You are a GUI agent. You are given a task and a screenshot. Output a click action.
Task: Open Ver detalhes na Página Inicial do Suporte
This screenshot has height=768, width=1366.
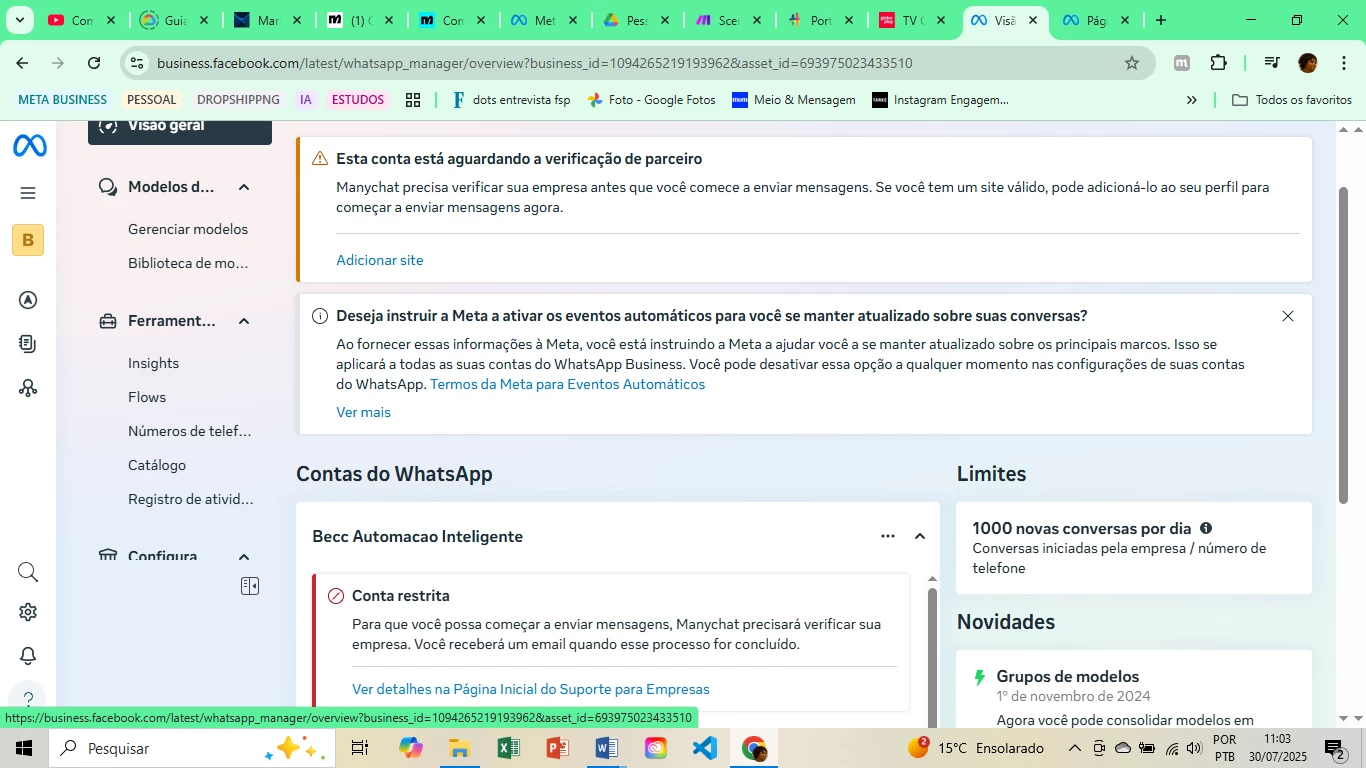coord(530,689)
